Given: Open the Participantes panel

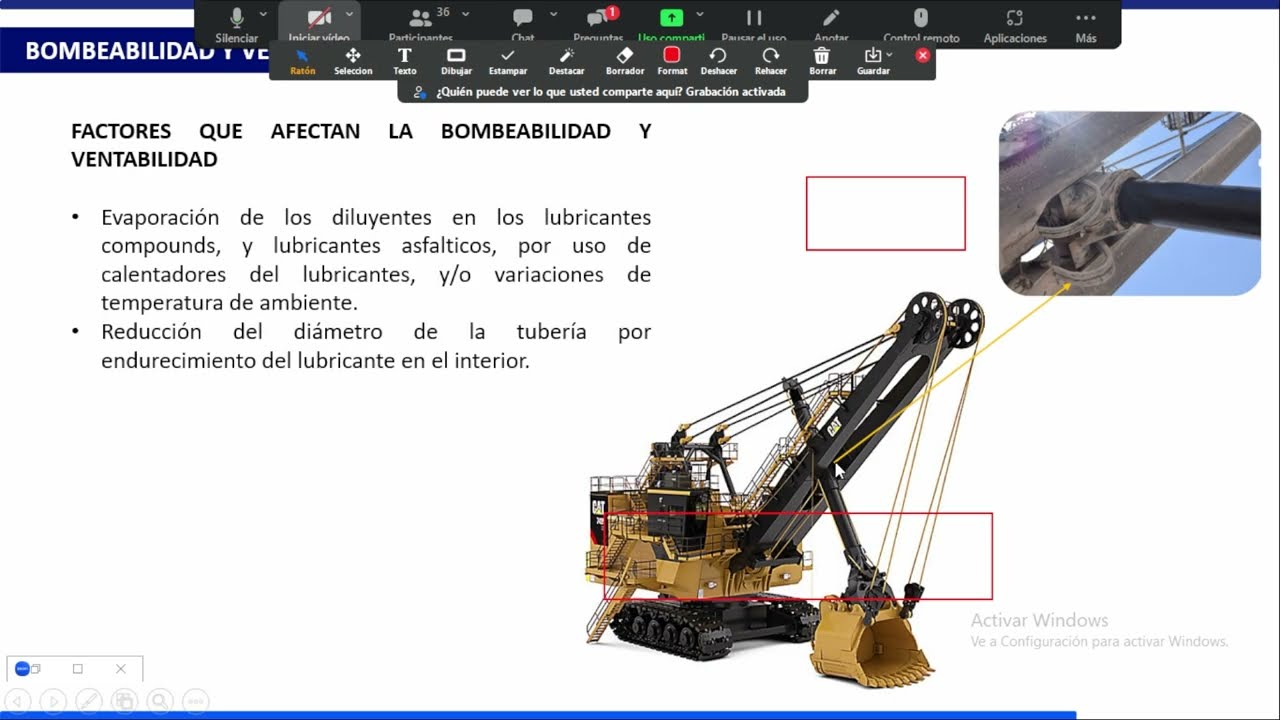Looking at the screenshot, I should 421,24.
